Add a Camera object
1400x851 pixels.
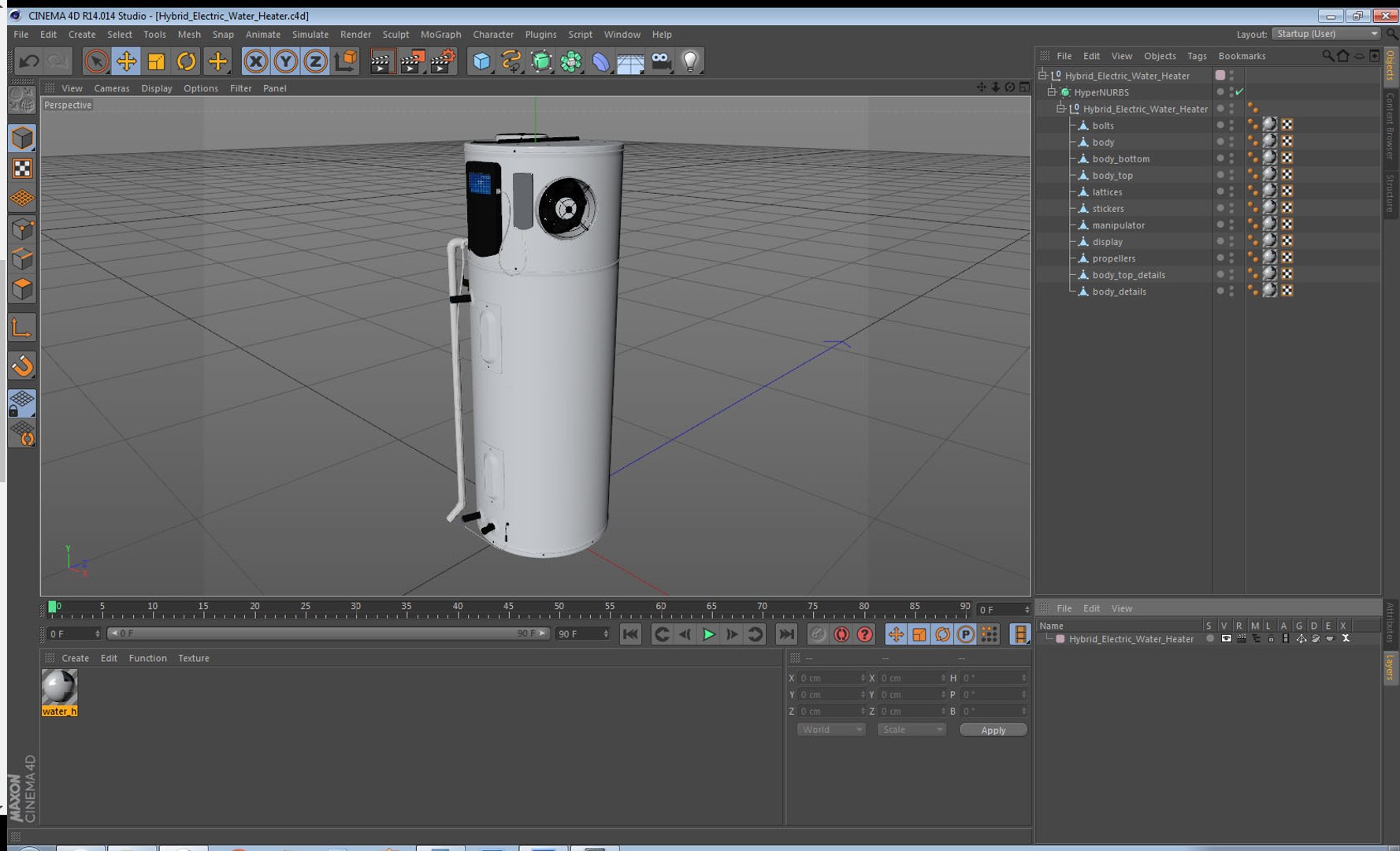pos(660,61)
